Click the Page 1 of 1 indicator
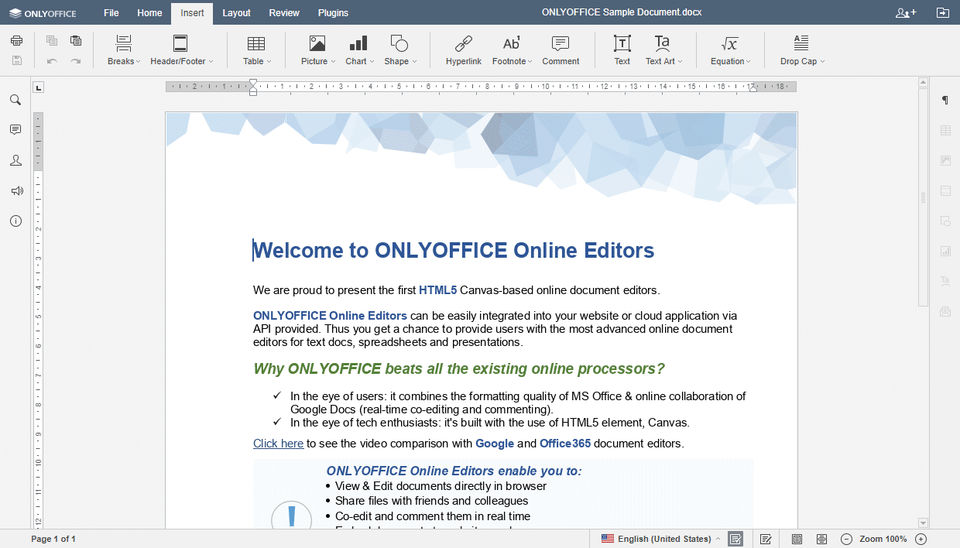 (x=53, y=539)
